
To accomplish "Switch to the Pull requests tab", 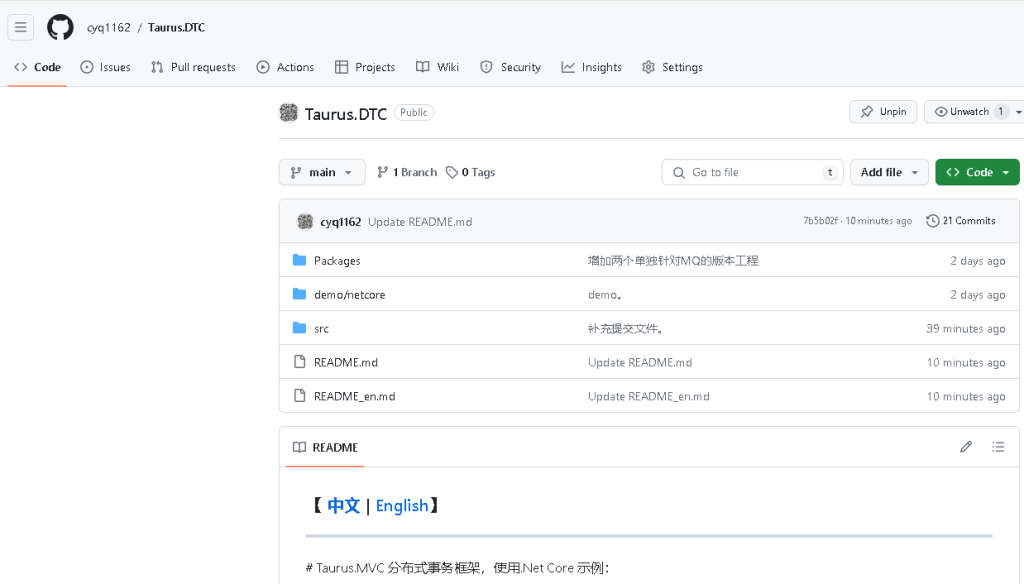I will tap(193, 67).
